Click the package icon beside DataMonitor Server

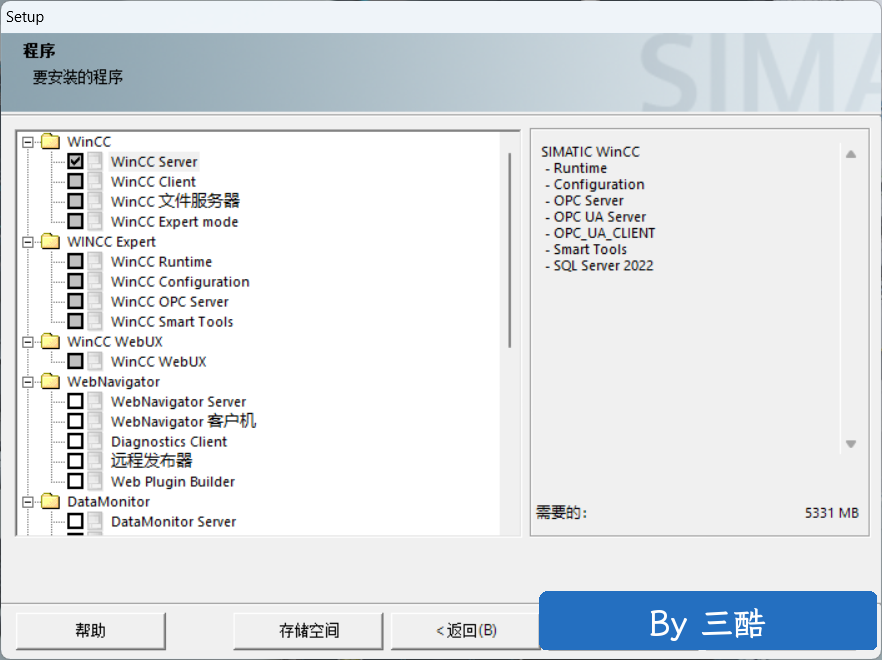95,521
